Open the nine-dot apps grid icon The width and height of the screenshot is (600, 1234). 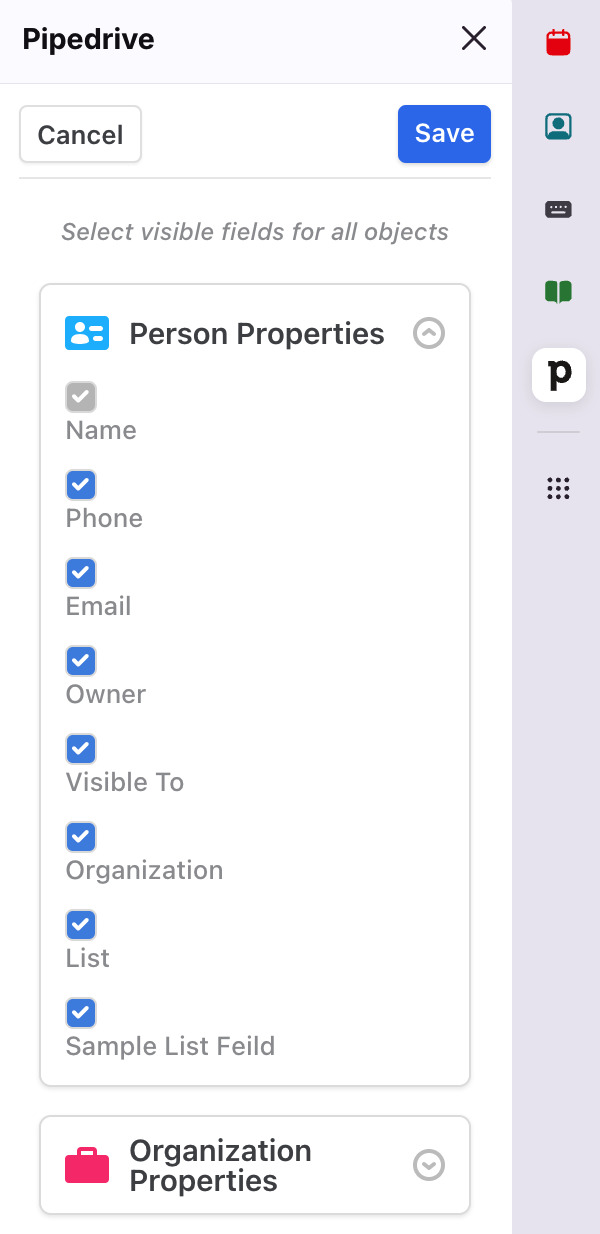coord(558,488)
